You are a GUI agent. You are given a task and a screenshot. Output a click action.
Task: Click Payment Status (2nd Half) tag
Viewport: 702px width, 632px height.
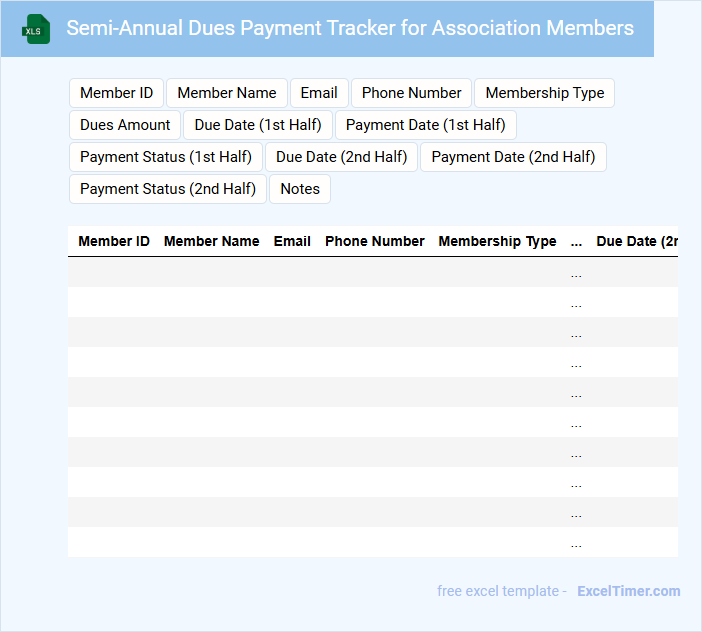168,189
